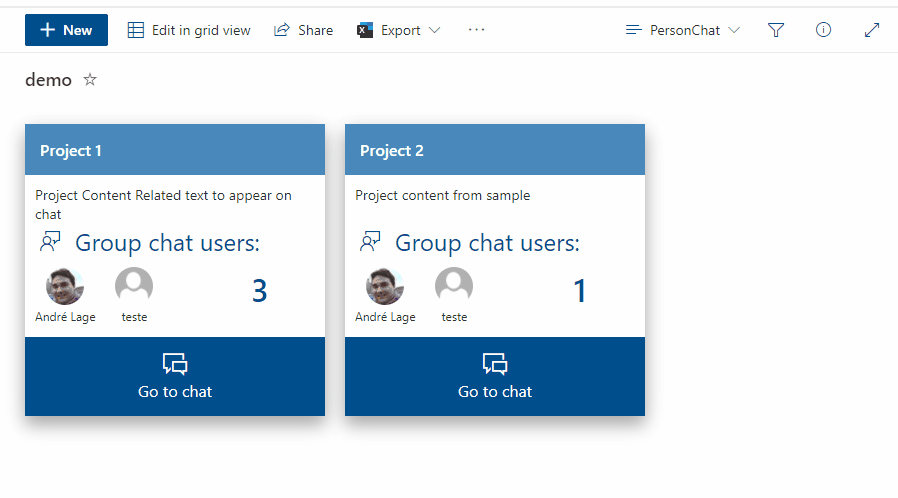The image size is (898, 498).
Task: Click the user count 3 in Project 1
Action: [x=260, y=291]
